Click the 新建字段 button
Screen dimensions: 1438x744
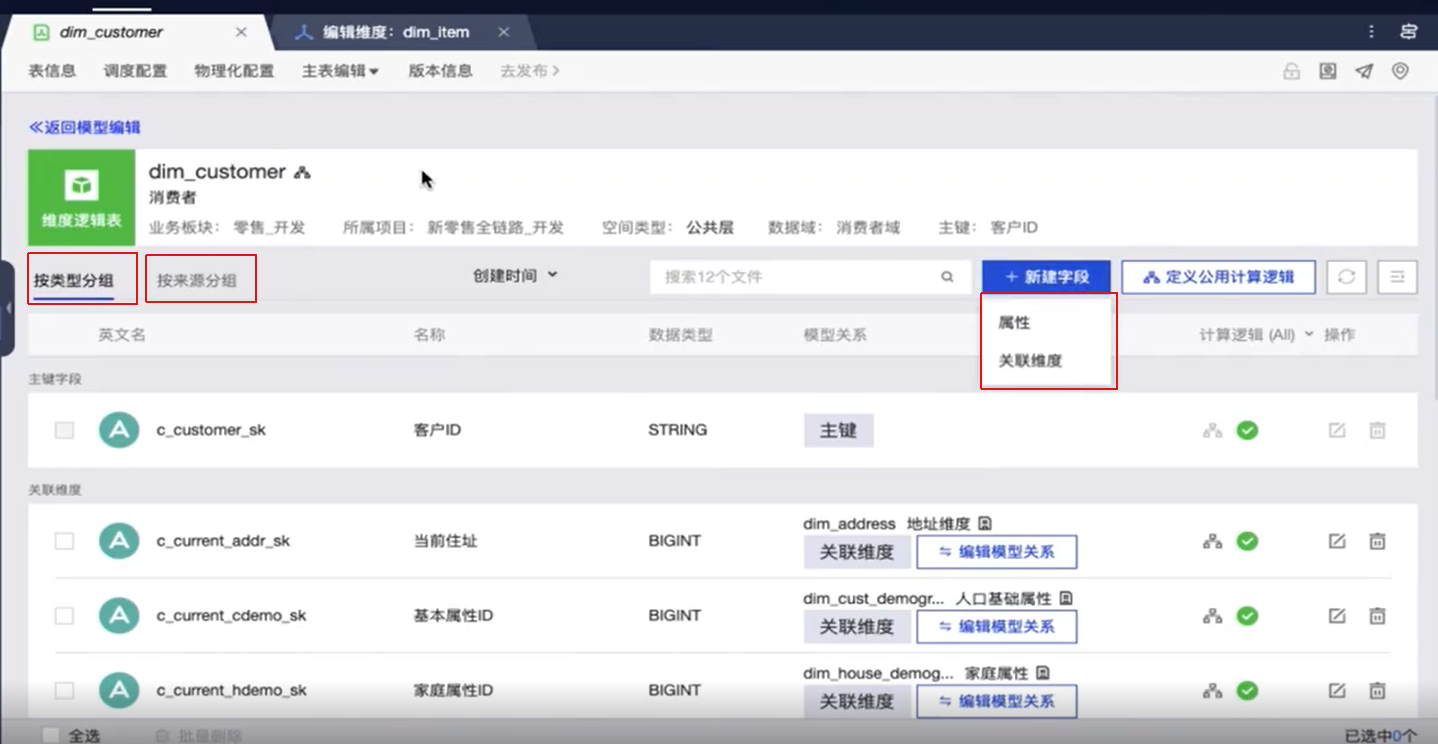(1044, 277)
